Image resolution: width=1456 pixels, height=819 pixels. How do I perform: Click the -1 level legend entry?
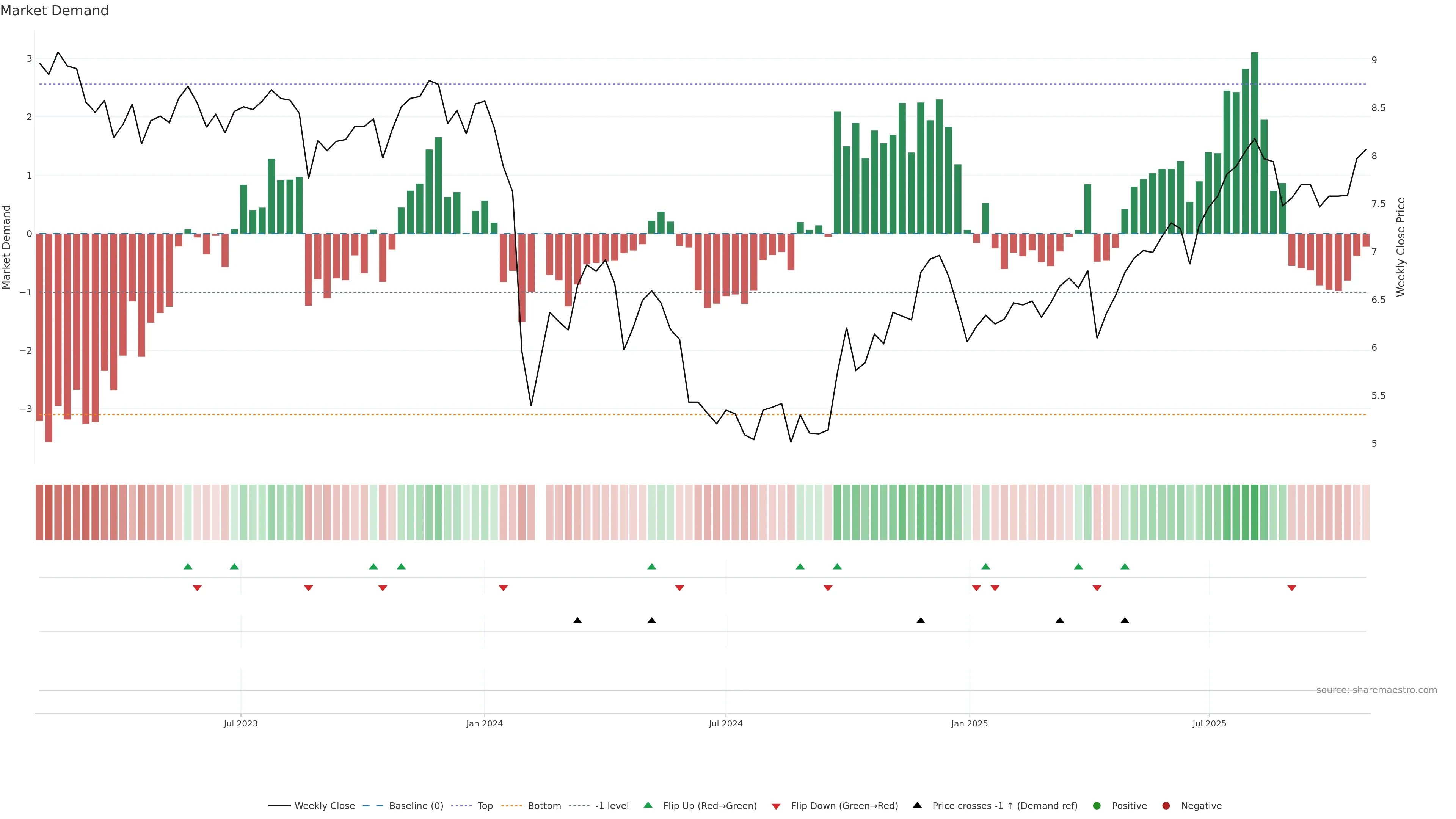[612, 805]
